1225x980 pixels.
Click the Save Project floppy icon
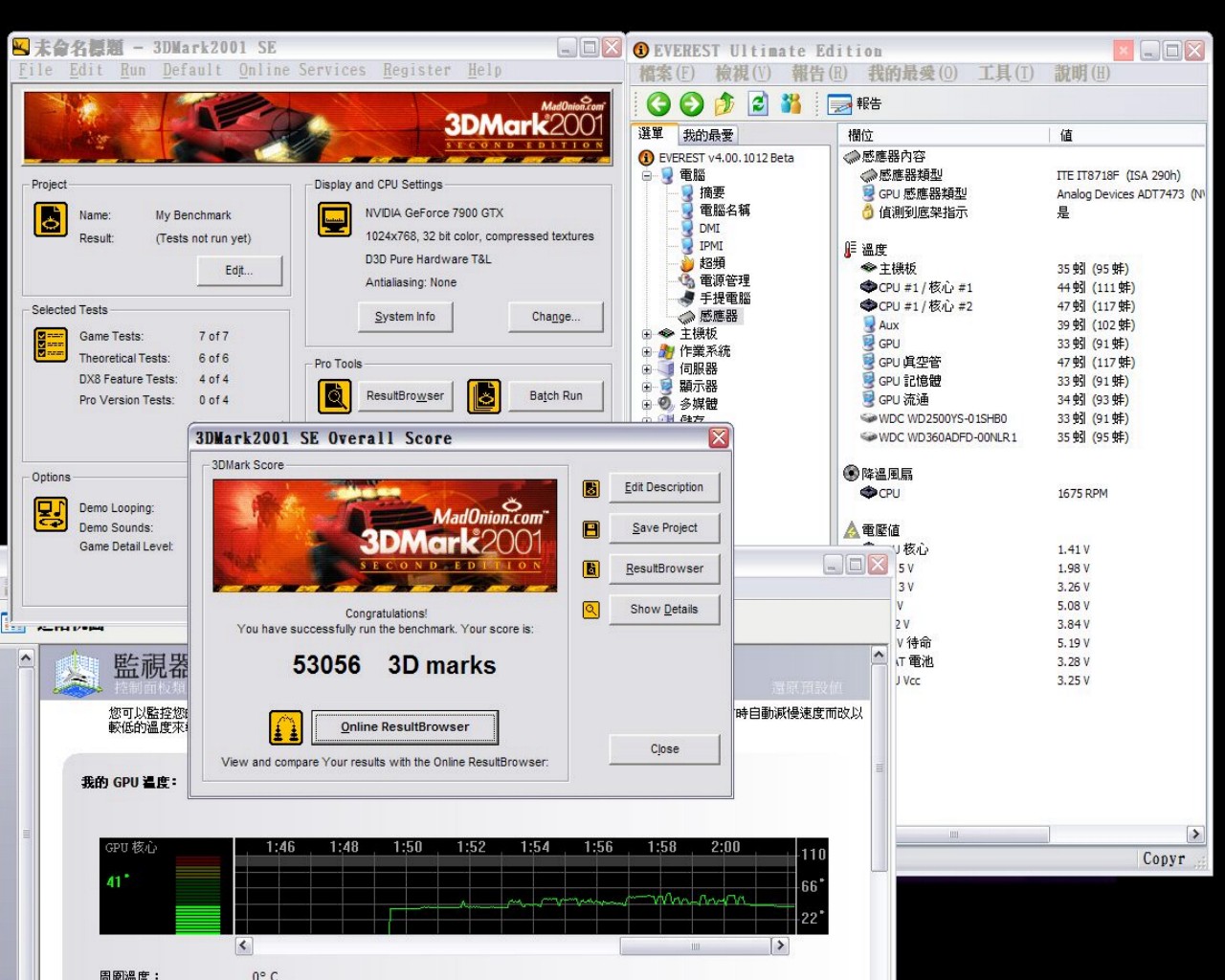pos(591,529)
